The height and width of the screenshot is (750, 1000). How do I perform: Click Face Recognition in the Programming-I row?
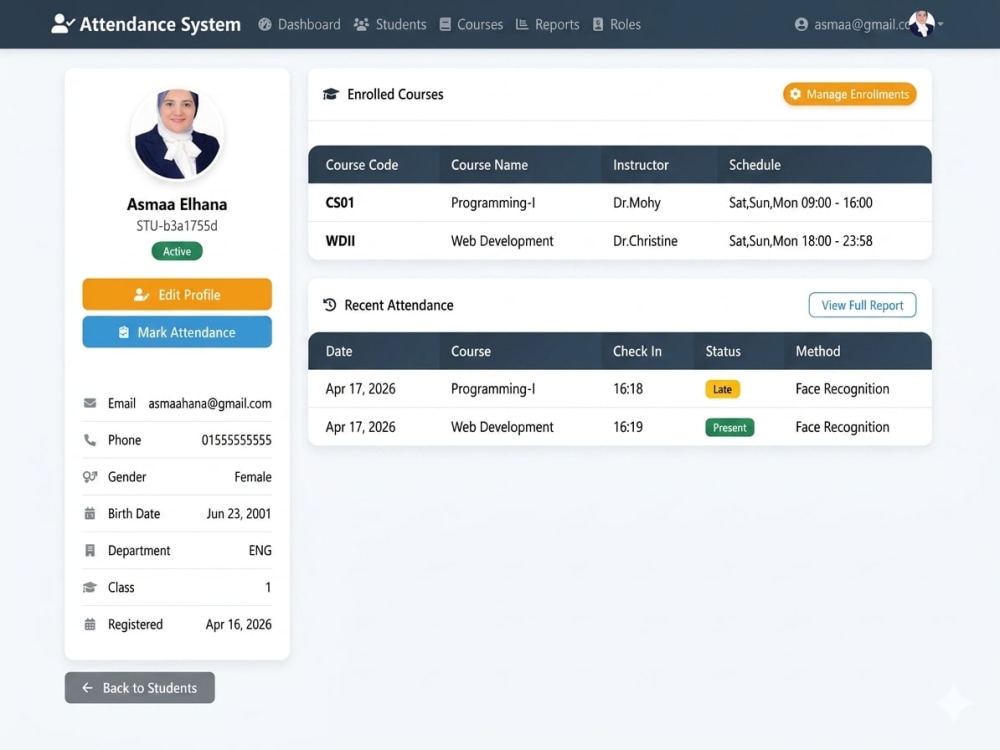click(842, 389)
